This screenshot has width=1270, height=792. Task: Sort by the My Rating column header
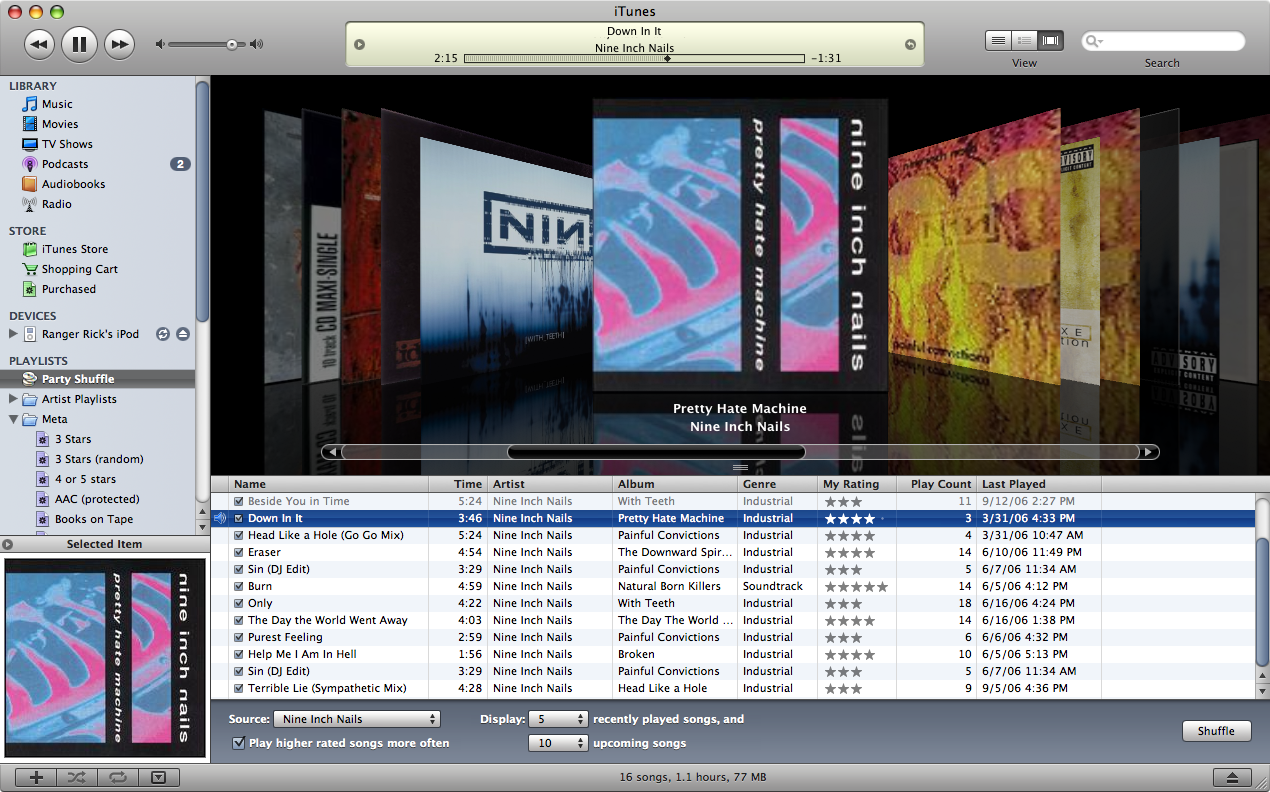(x=857, y=484)
